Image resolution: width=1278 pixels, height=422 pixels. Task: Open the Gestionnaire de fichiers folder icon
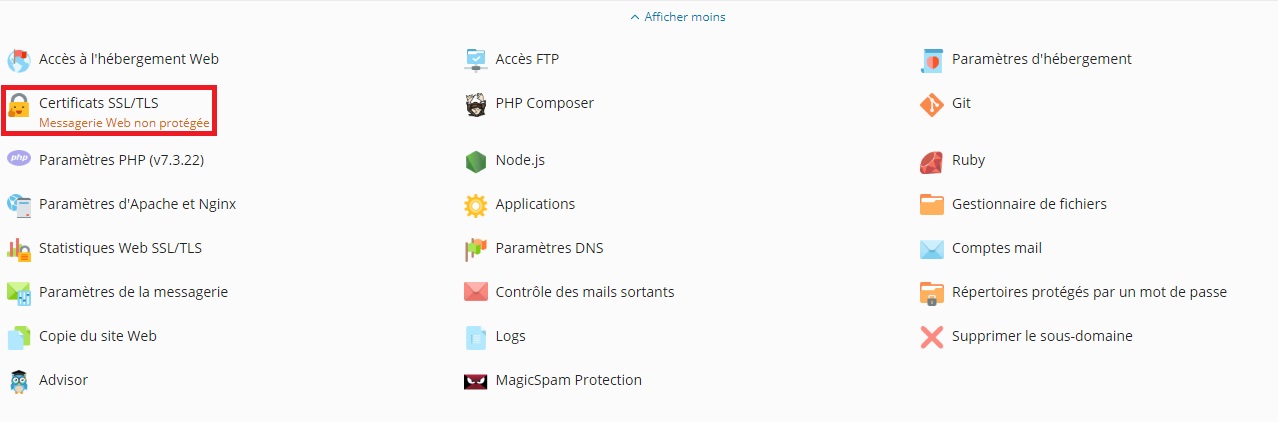932,205
